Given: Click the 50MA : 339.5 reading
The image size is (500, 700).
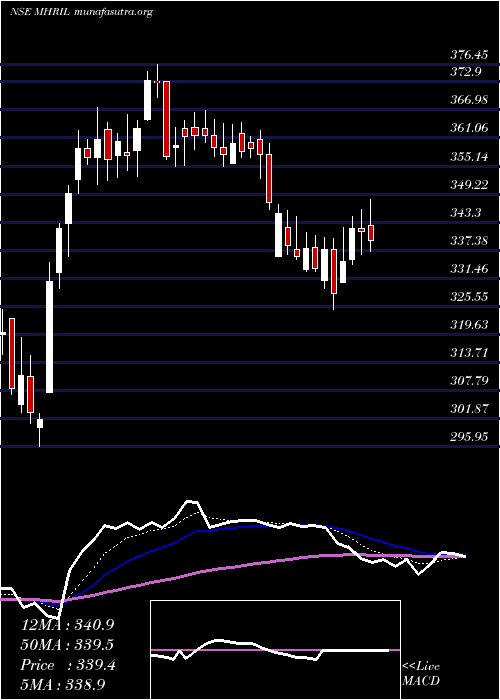Looking at the screenshot, I should pyautogui.click(x=68, y=645).
